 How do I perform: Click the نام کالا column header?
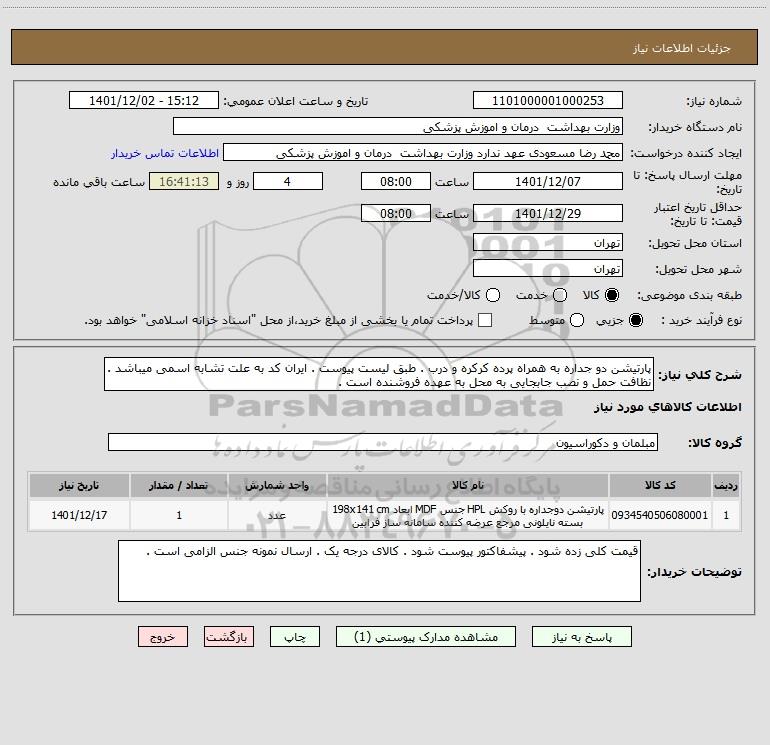pyautogui.click(x=468, y=485)
